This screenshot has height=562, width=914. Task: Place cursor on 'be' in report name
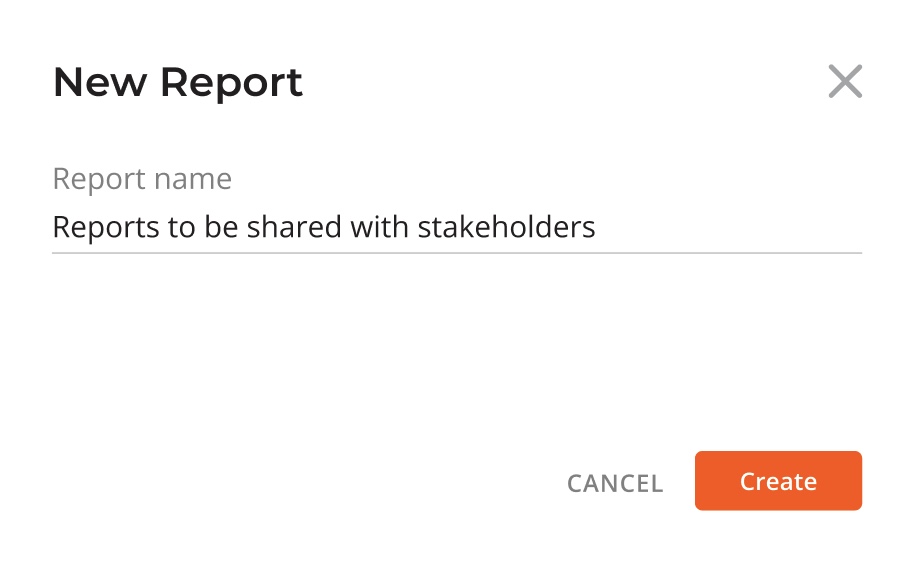coord(221,227)
